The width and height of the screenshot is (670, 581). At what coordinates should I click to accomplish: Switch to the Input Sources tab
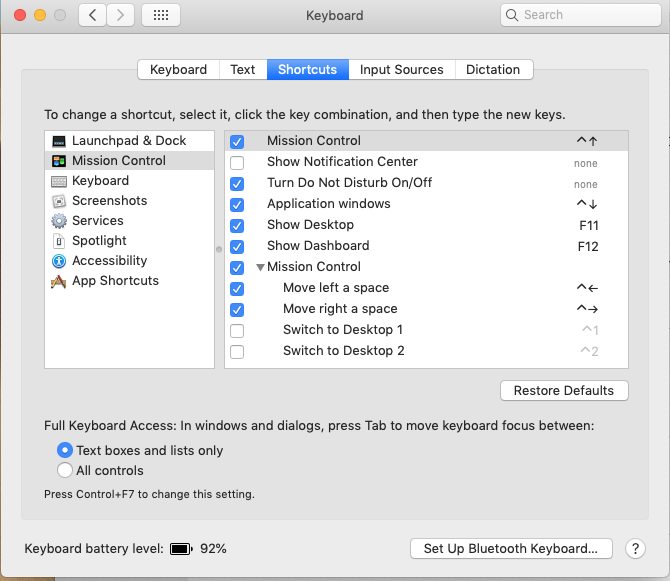click(x=401, y=70)
